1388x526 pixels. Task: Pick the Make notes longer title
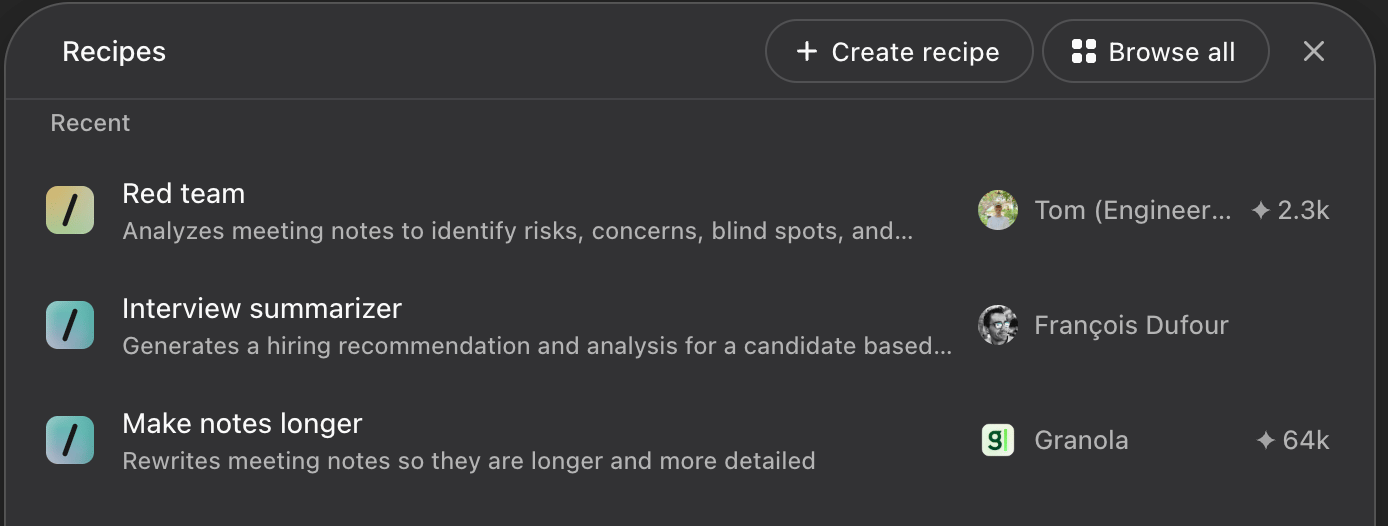[242, 423]
